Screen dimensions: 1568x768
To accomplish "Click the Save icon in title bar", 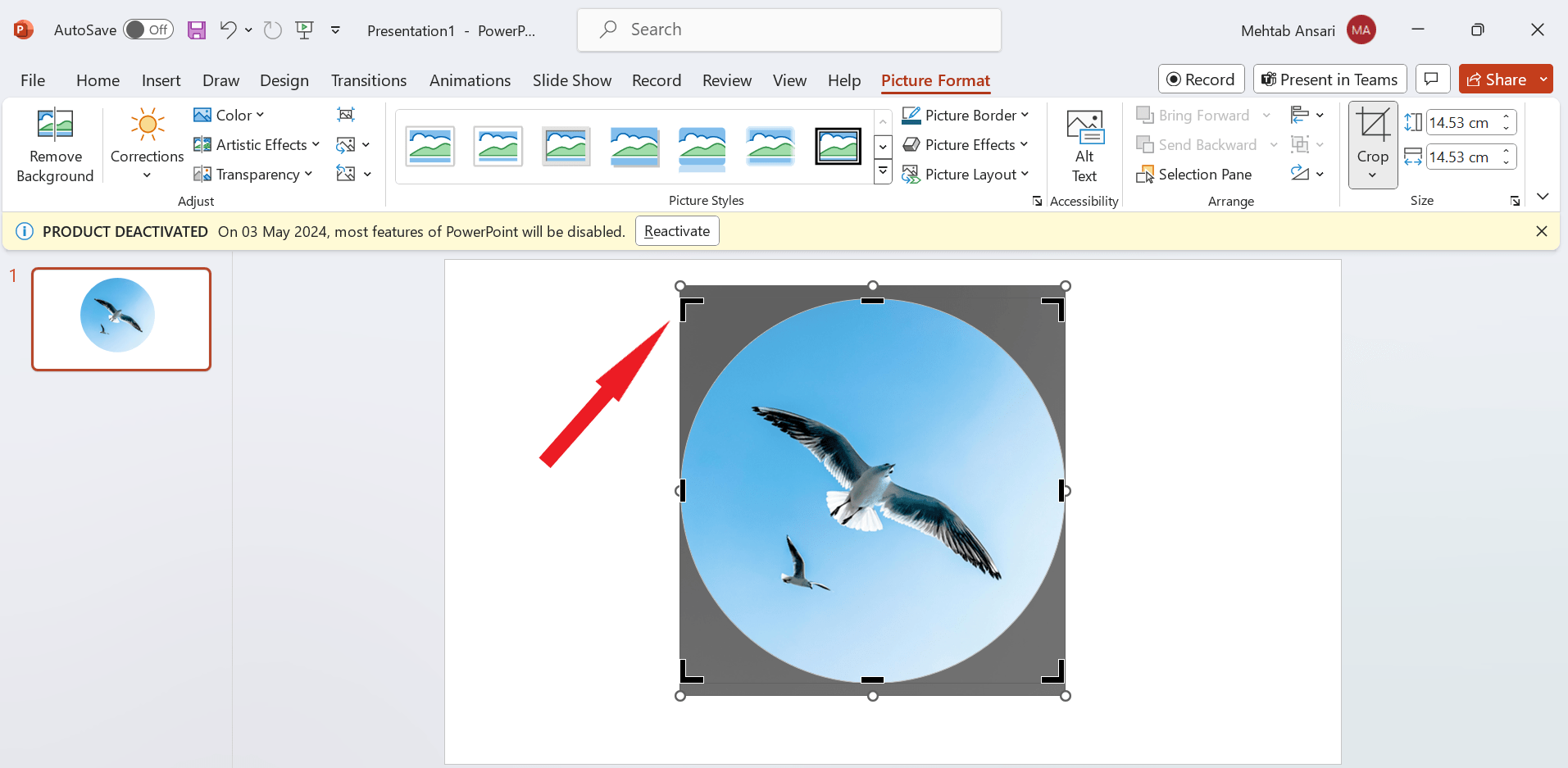I will coord(197,30).
